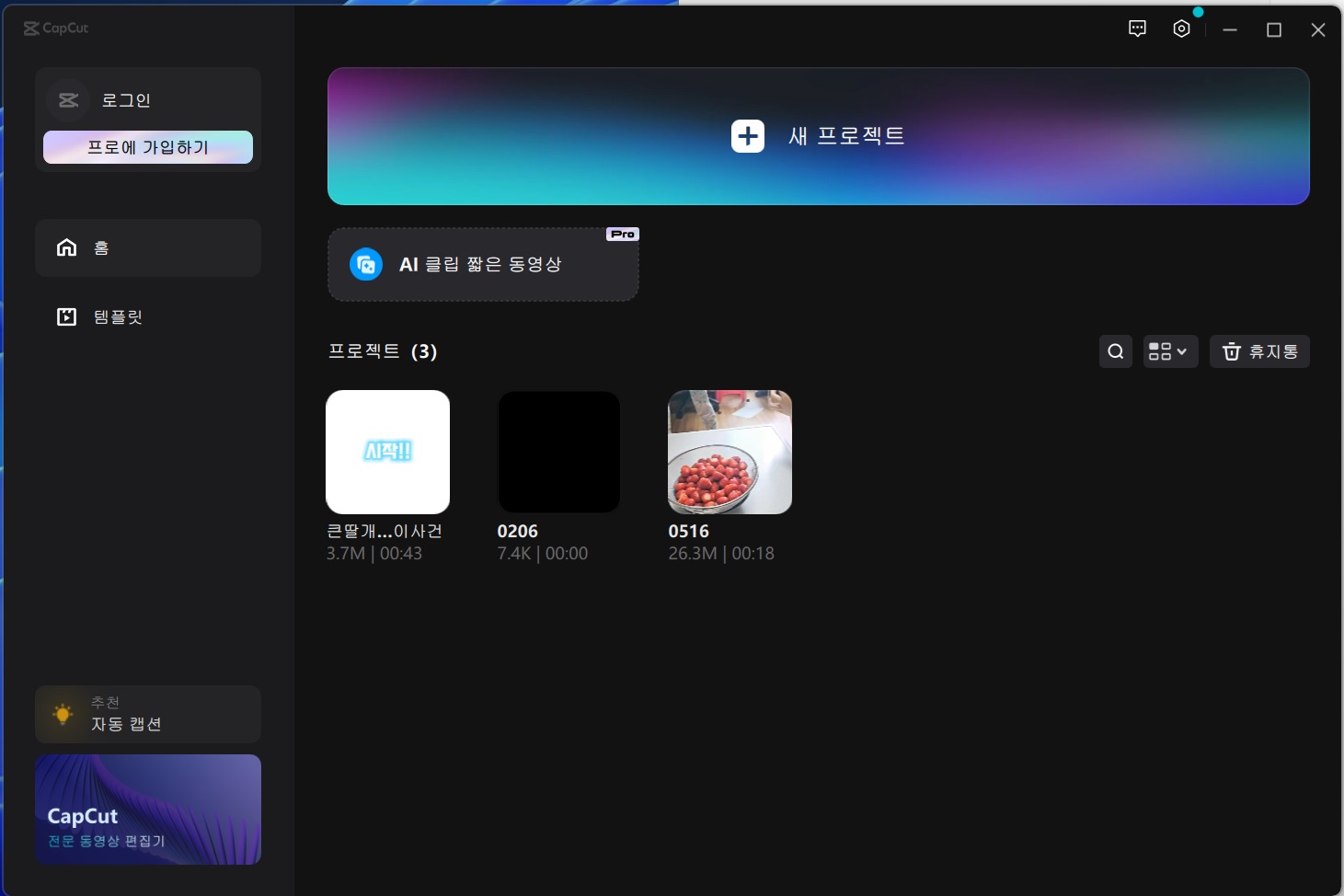Open the feedback chat icon

[x=1137, y=29]
